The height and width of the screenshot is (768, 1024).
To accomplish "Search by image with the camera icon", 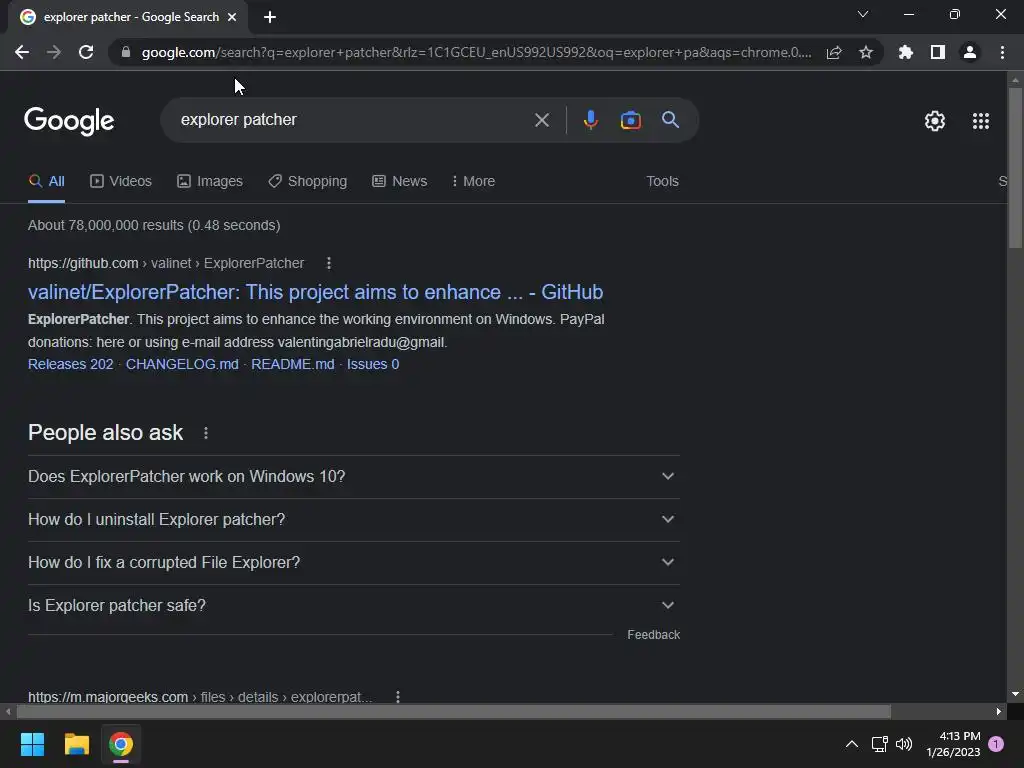I will (x=630, y=120).
